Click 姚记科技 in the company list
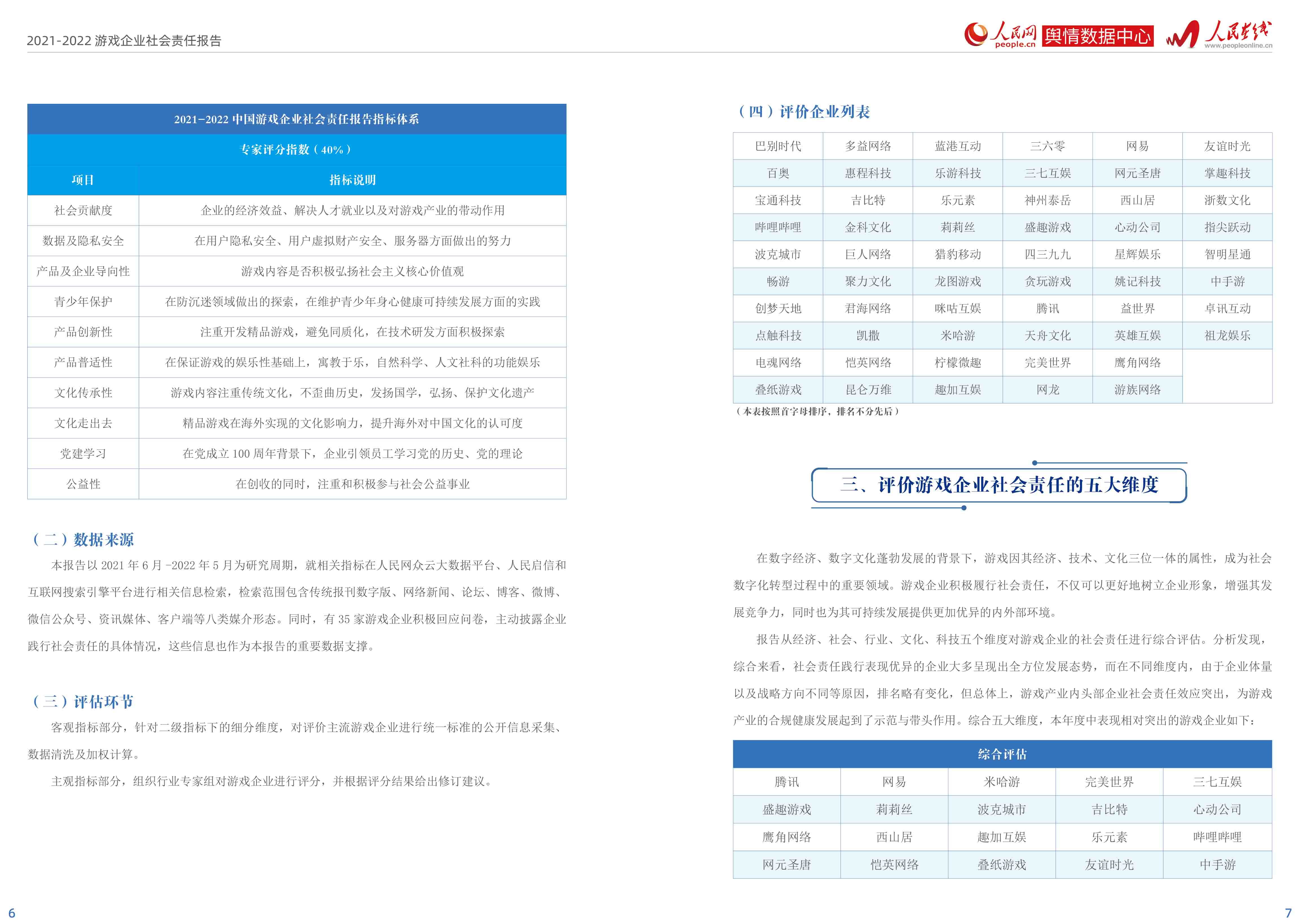Image resolution: width=1304 pixels, height=924 pixels. (x=1137, y=281)
